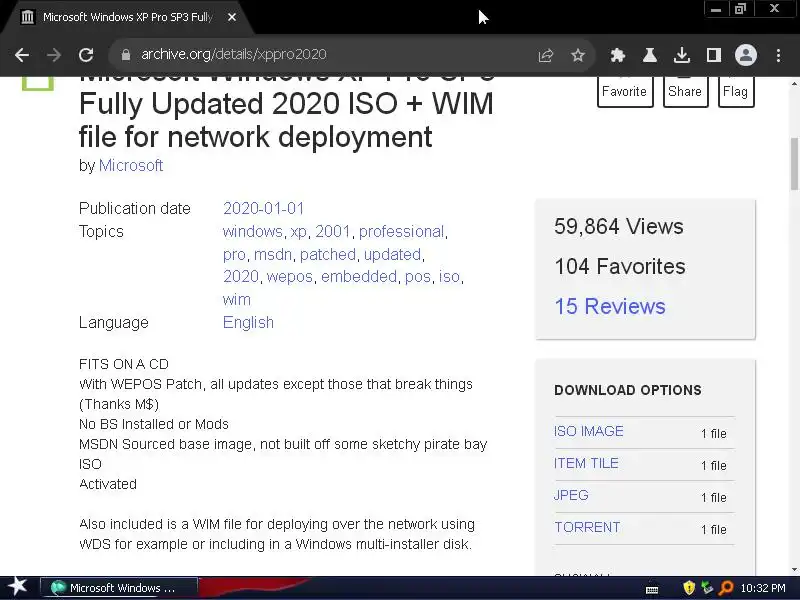Click the orange magnifier tray icon
This screenshot has height=600, width=800.
coord(726,588)
